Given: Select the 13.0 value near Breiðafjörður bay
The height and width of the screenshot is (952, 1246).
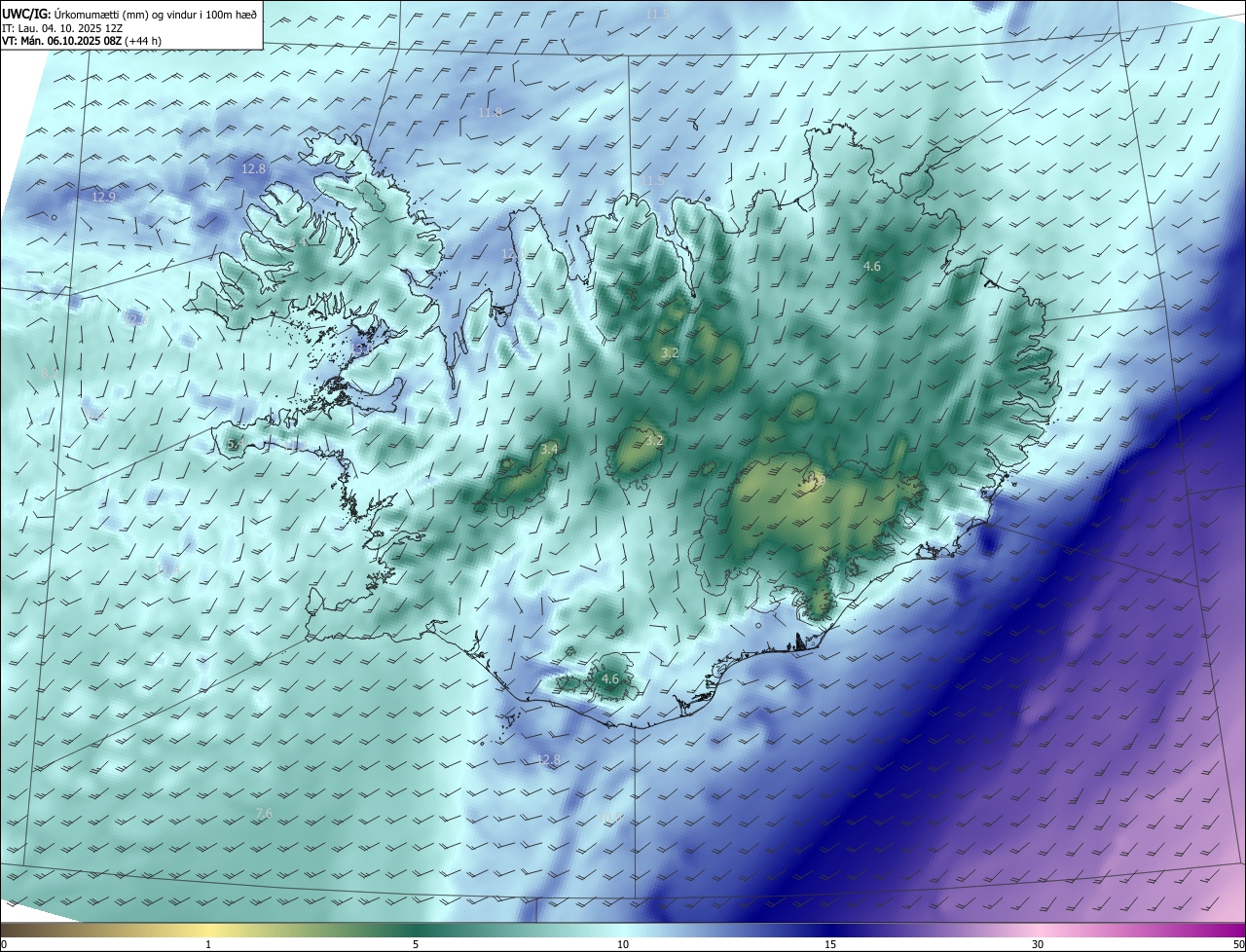Looking at the screenshot, I should pos(364,348).
